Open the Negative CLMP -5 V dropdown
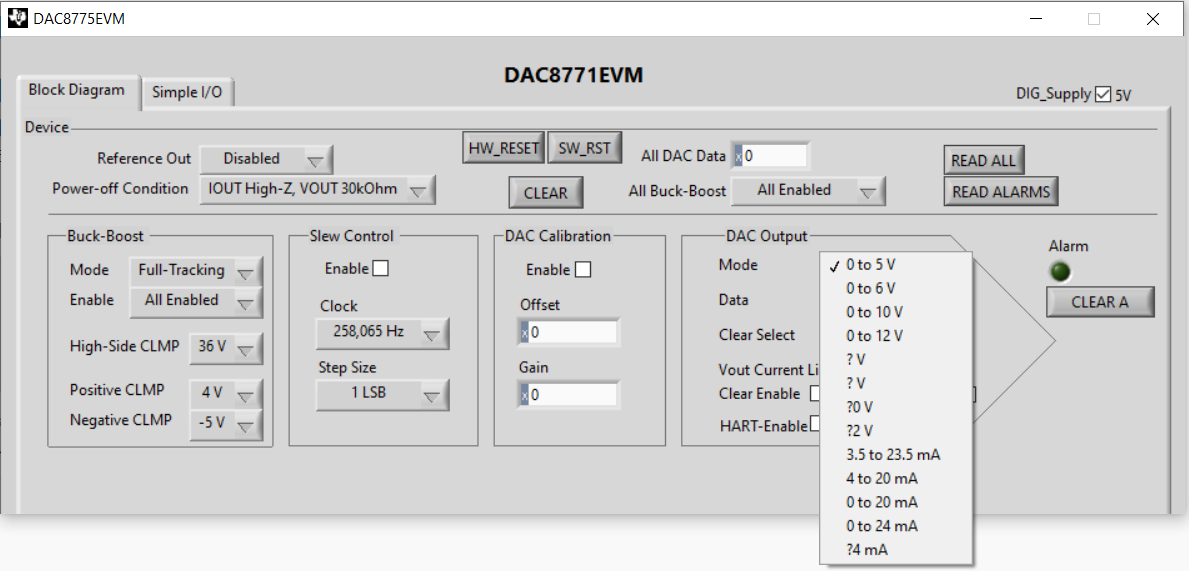1189x571 pixels. click(226, 423)
